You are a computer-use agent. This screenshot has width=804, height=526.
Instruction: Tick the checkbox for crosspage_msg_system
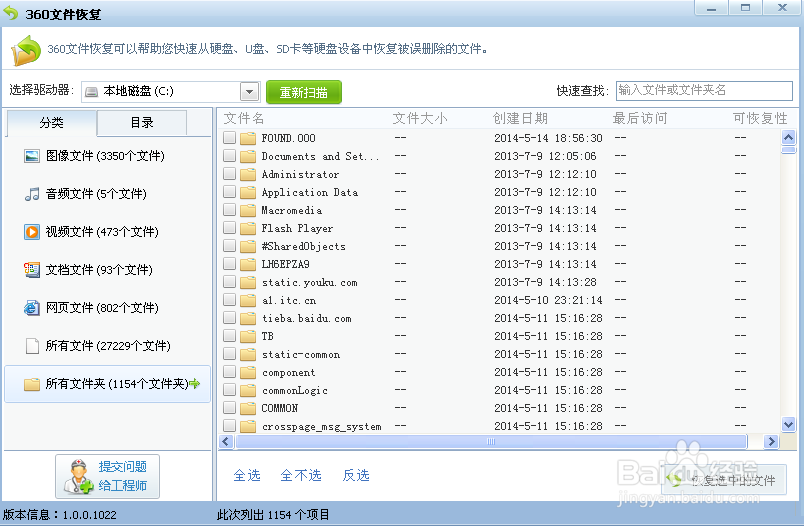[229, 426]
